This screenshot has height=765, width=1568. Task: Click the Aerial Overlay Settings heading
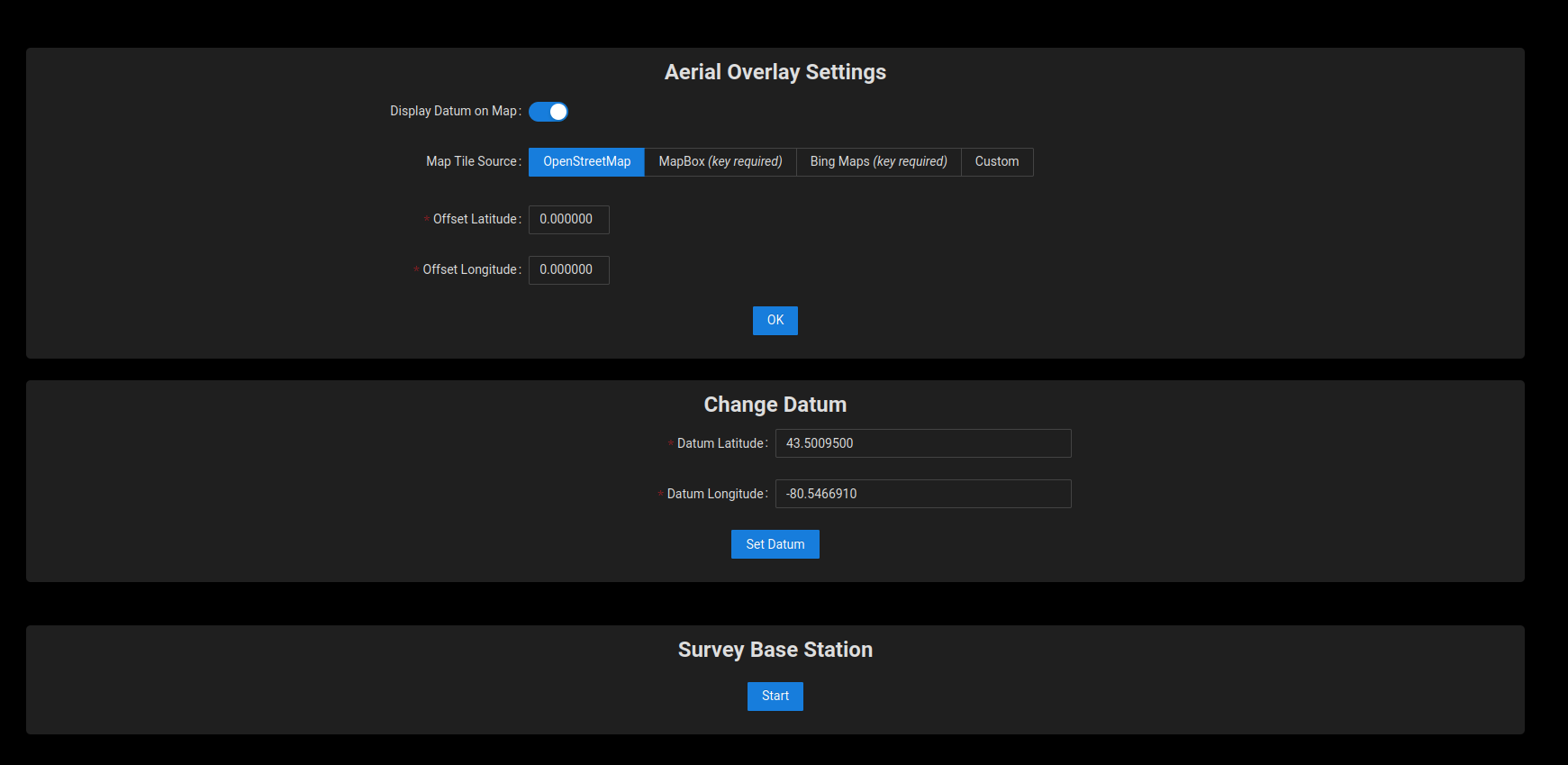[775, 72]
